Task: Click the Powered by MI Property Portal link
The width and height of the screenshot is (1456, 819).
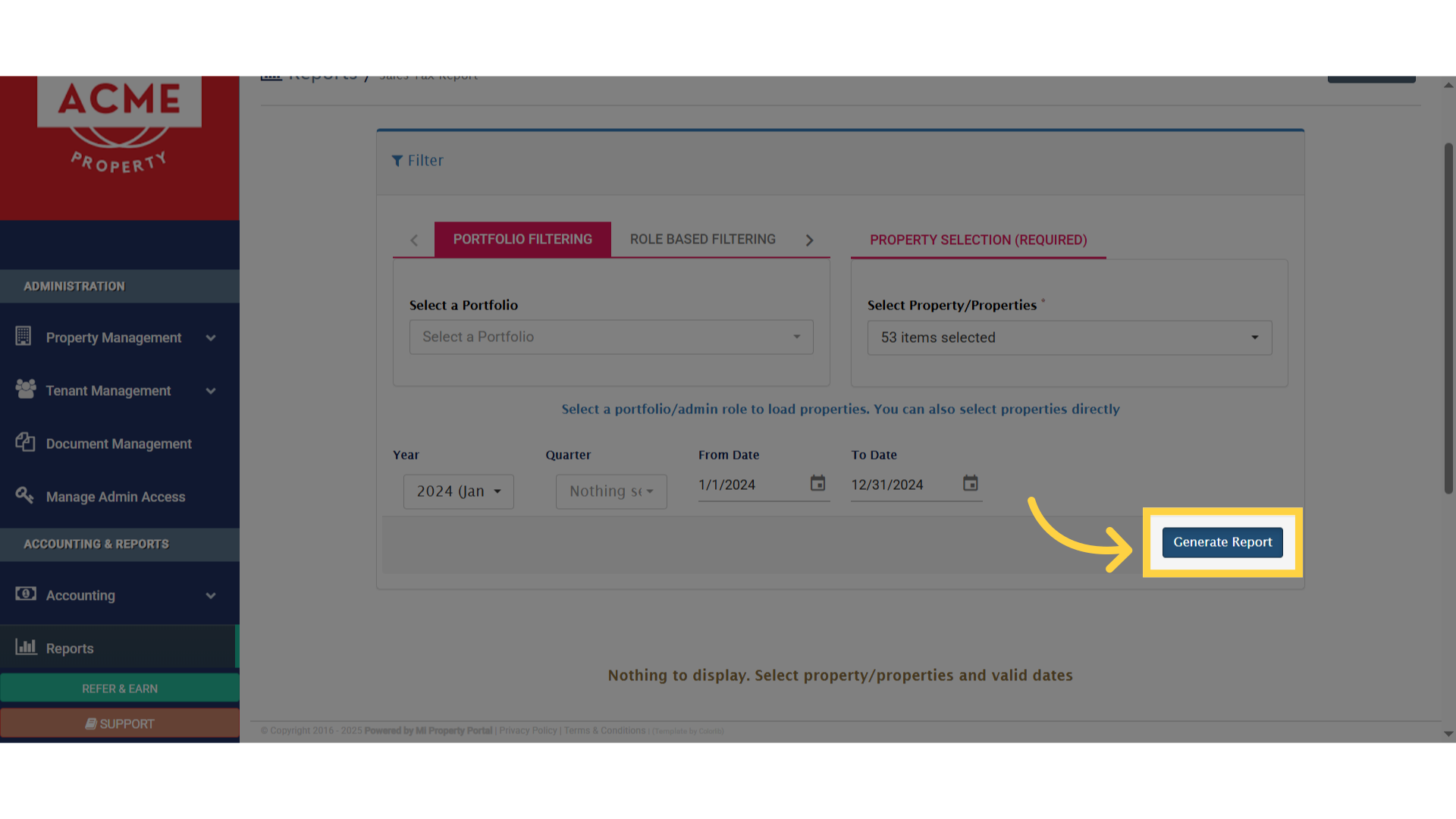Action: point(428,731)
